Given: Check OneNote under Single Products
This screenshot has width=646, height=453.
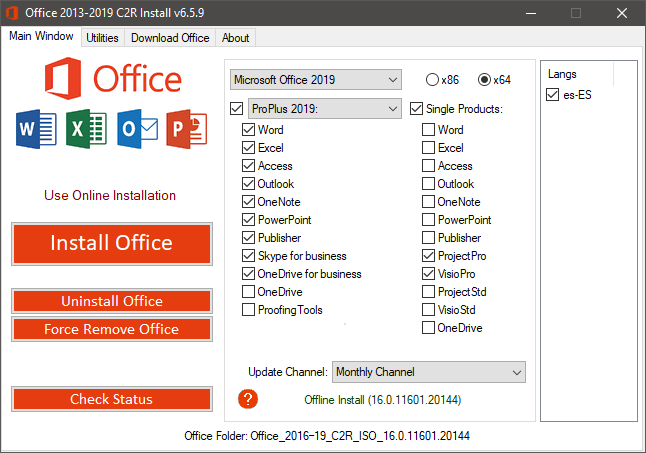Looking at the screenshot, I should tap(428, 202).
